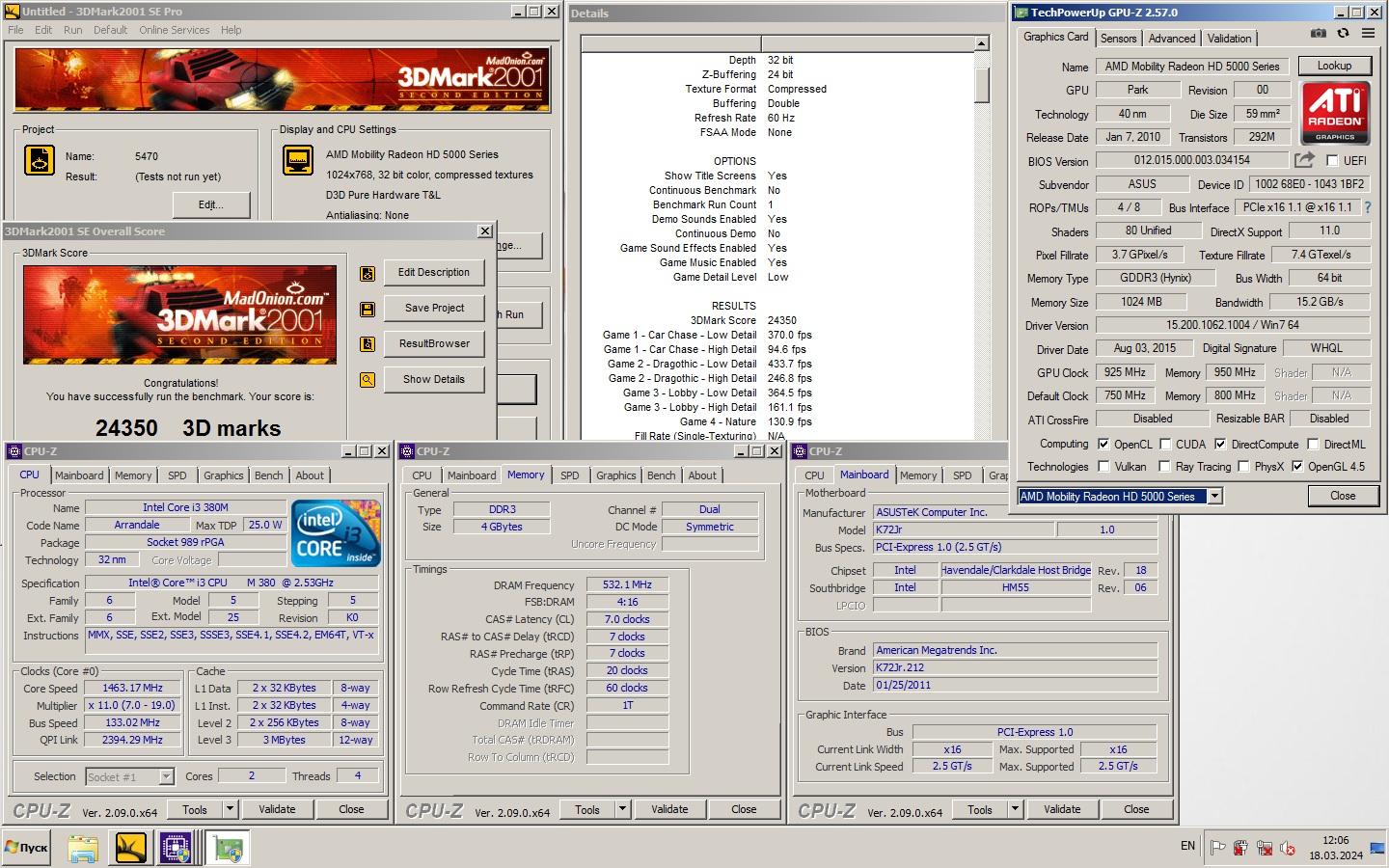The height and width of the screenshot is (868, 1389).
Task: Toggle the Vulkan checkbox
Action: click(1103, 467)
